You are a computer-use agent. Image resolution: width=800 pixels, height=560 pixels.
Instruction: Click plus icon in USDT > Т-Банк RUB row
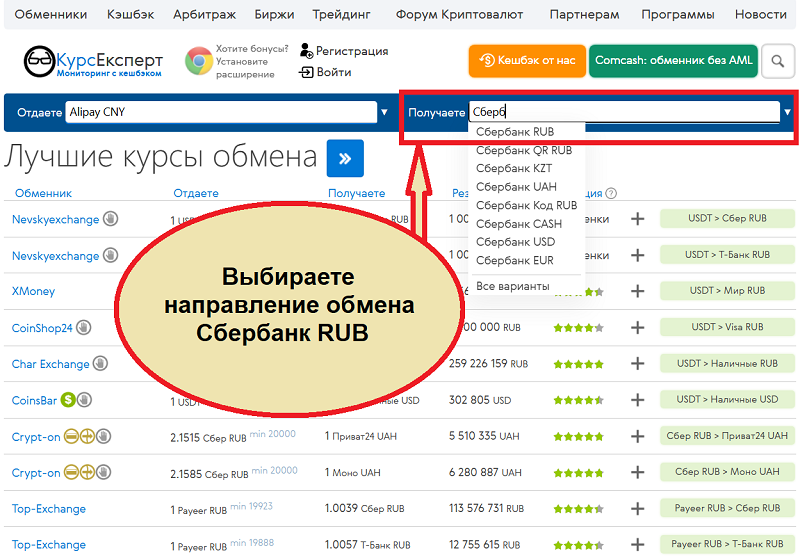point(637,255)
